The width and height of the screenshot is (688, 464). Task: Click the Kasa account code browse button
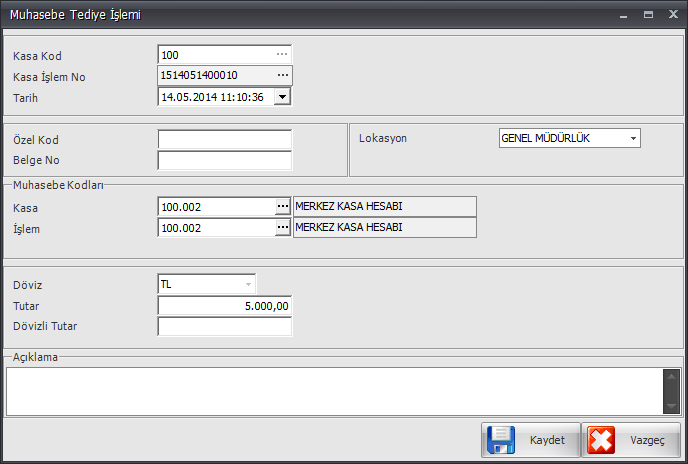pos(283,206)
